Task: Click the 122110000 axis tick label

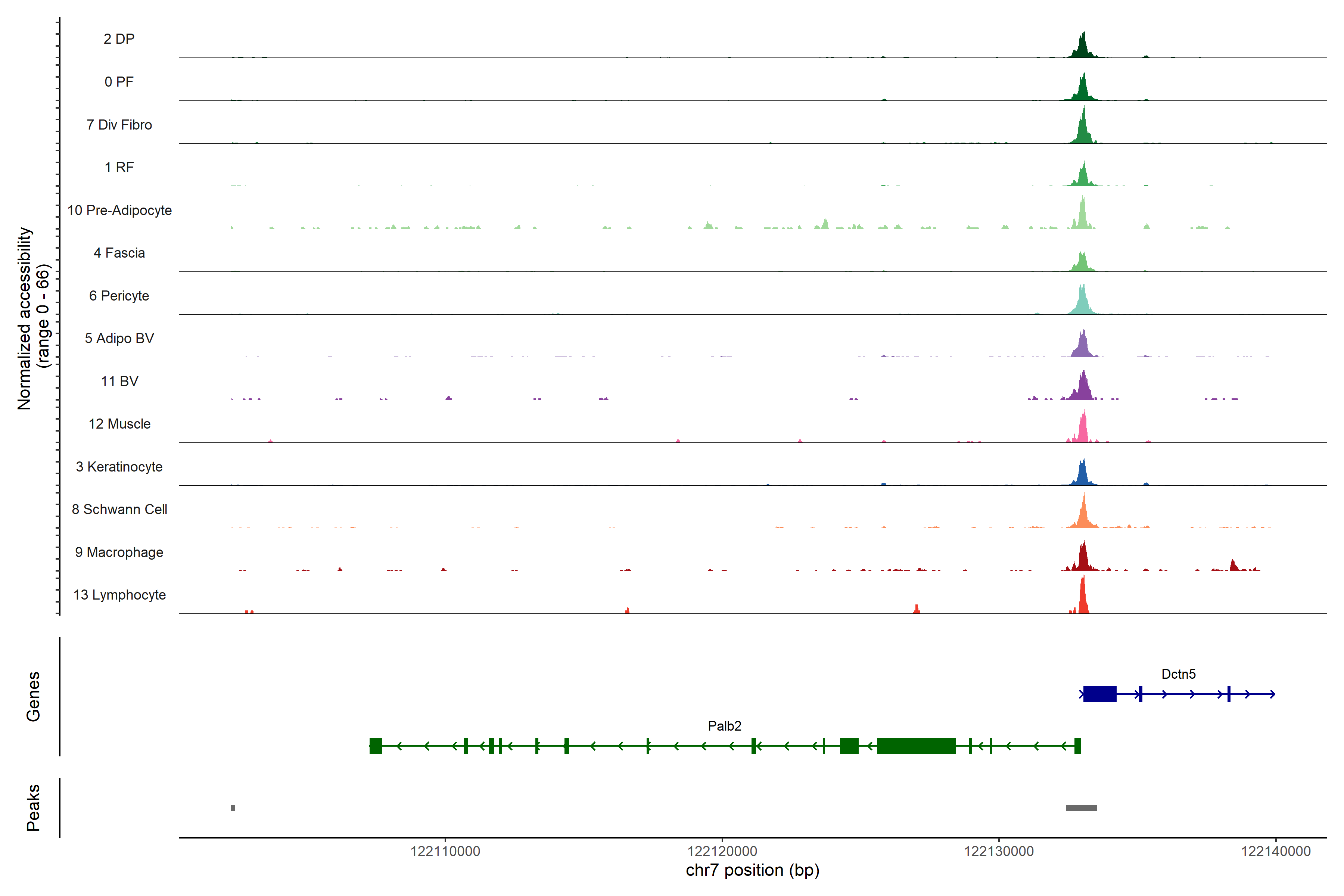Action: [x=445, y=852]
